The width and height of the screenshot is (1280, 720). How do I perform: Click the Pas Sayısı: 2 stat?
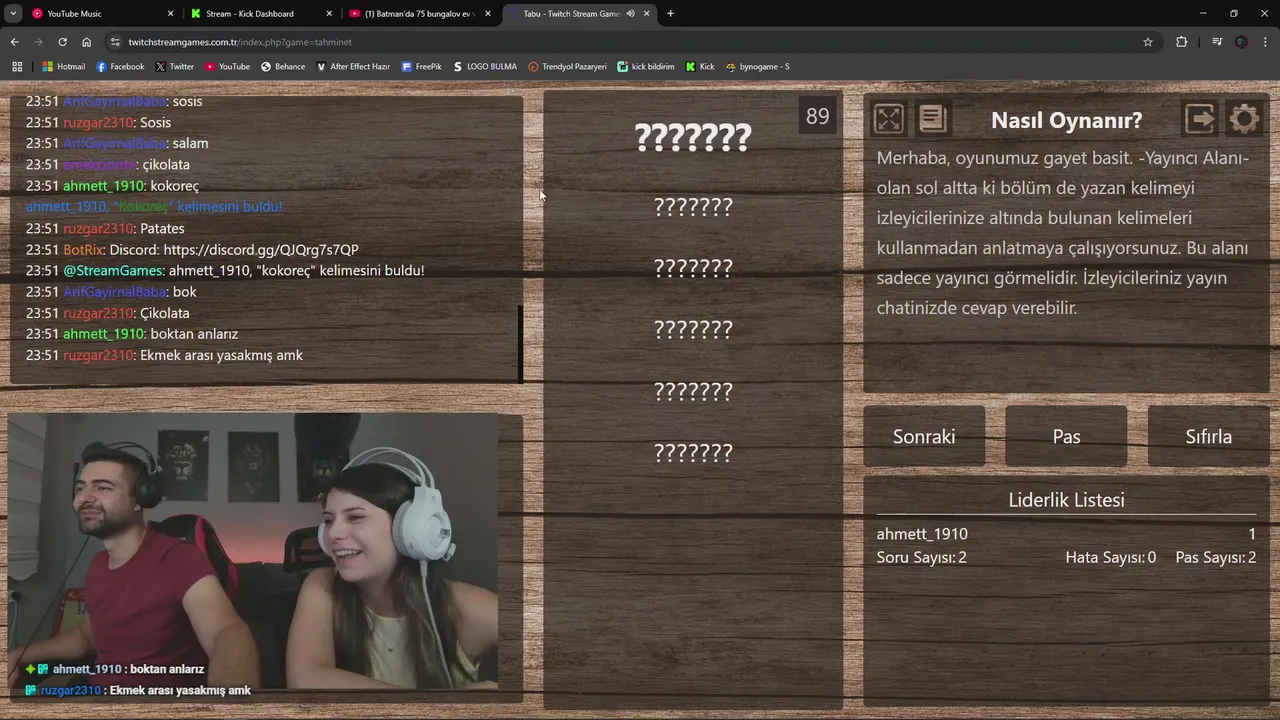tap(1216, 557)
